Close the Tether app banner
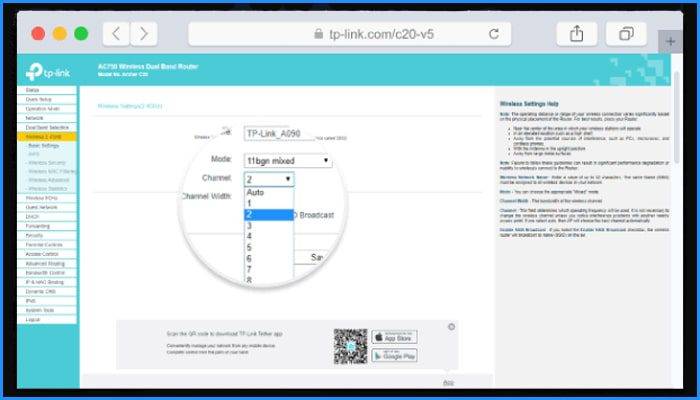 click(x=451, y=327)
